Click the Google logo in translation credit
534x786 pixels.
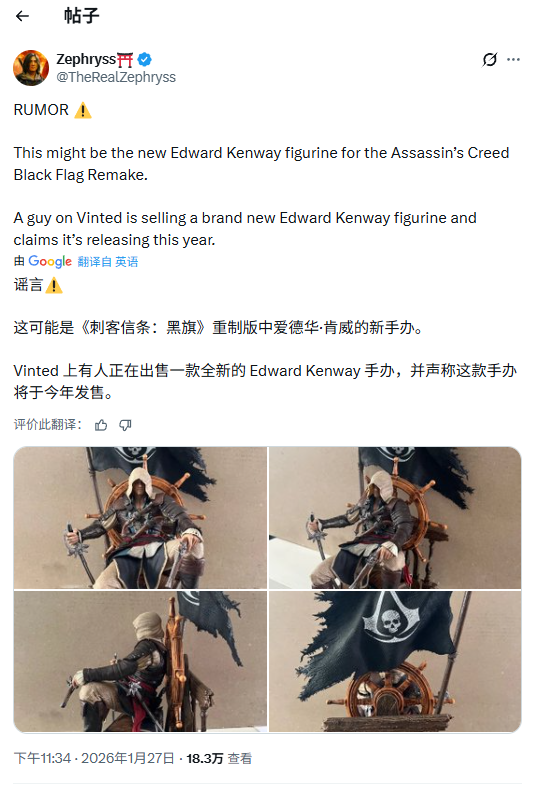coord(50,261)
